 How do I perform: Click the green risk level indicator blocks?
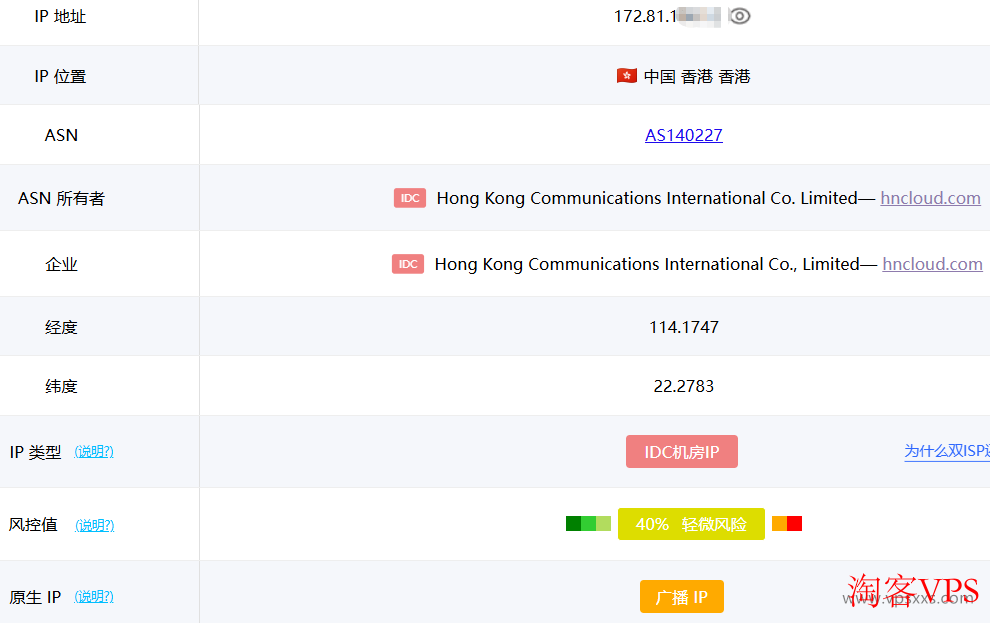click(x=588, y=523)
